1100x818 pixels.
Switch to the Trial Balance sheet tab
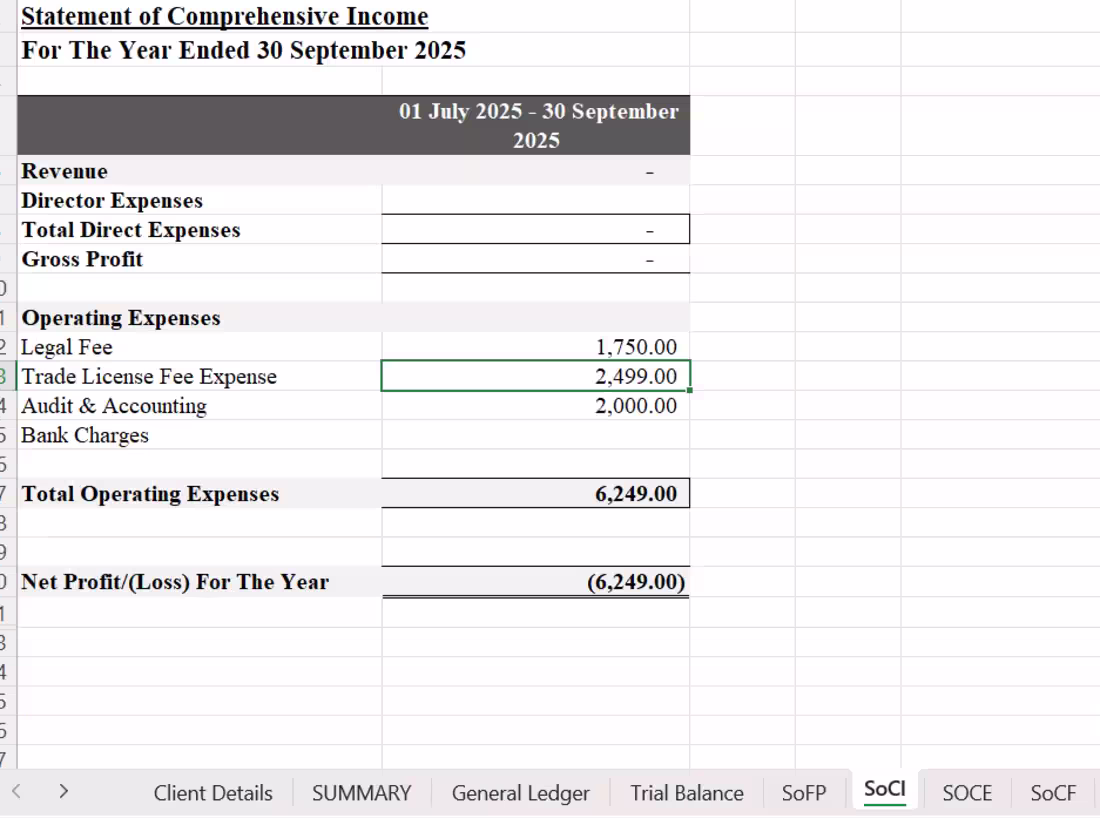(x=687, y=793)
